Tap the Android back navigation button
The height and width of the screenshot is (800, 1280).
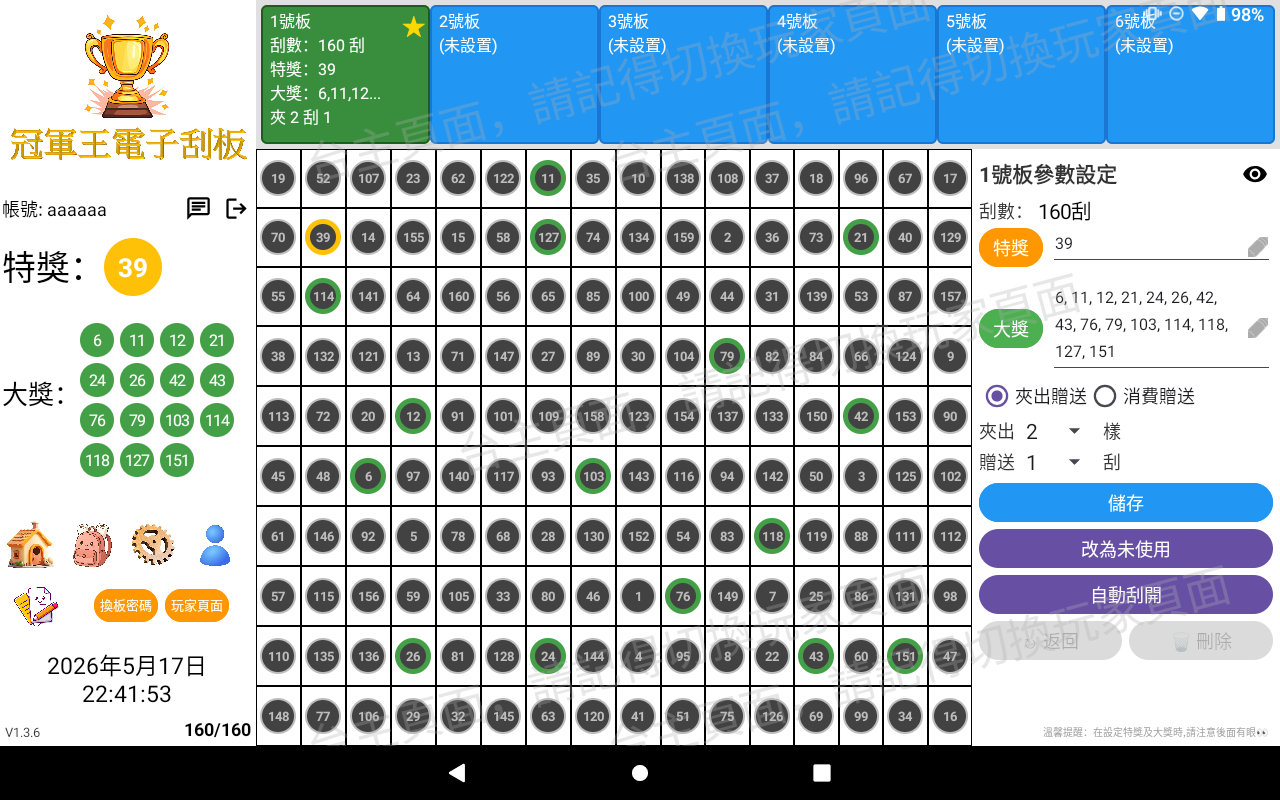(x=457, y=773)
